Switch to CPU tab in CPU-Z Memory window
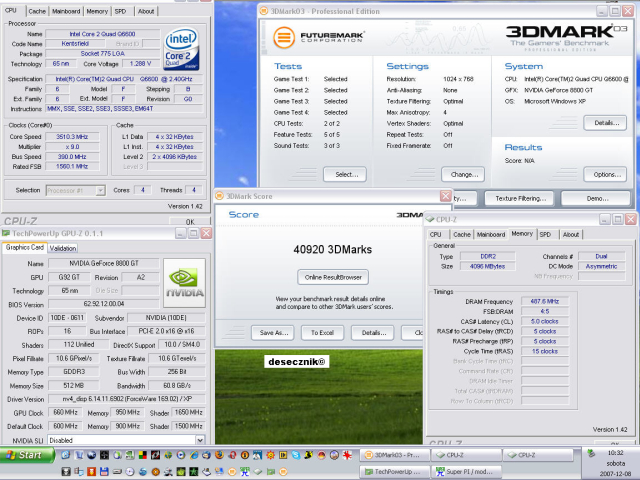The width and height of the screenshot is (640, 480). 436,234
